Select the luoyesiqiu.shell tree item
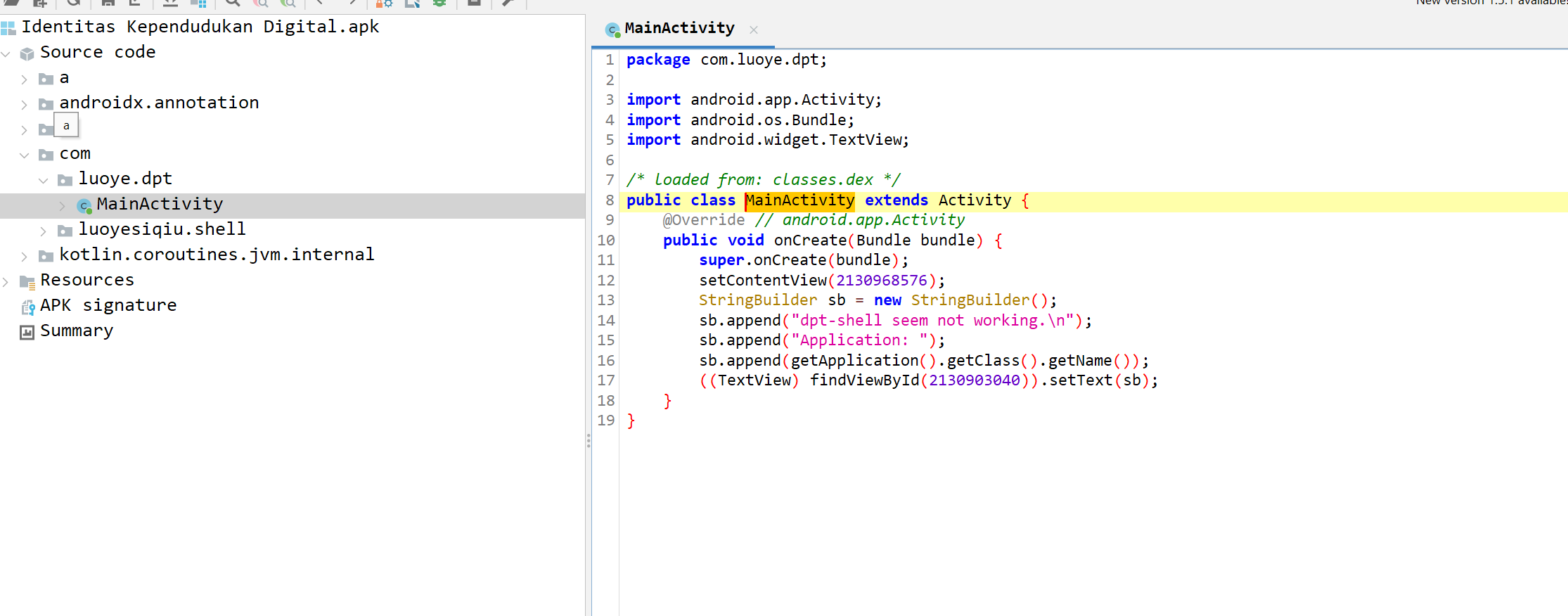The image size is (1568, 616). 162,229
